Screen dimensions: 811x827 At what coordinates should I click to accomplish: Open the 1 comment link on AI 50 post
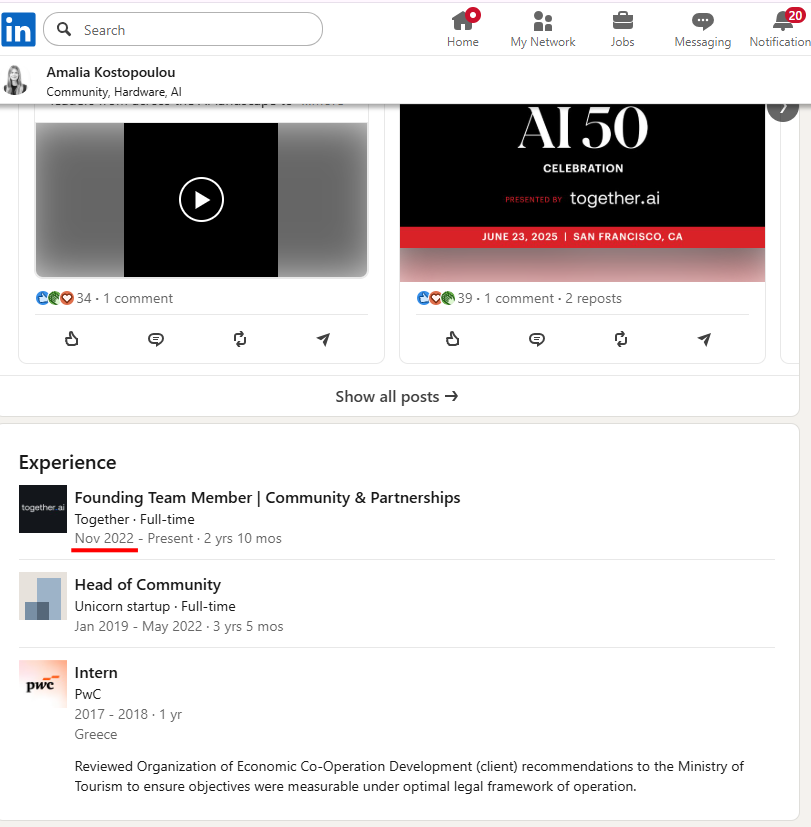click(519, 299)
